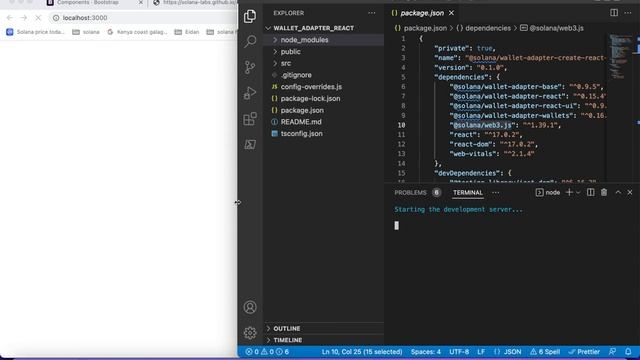Open Run and Debug view

[x=250, y=93]
